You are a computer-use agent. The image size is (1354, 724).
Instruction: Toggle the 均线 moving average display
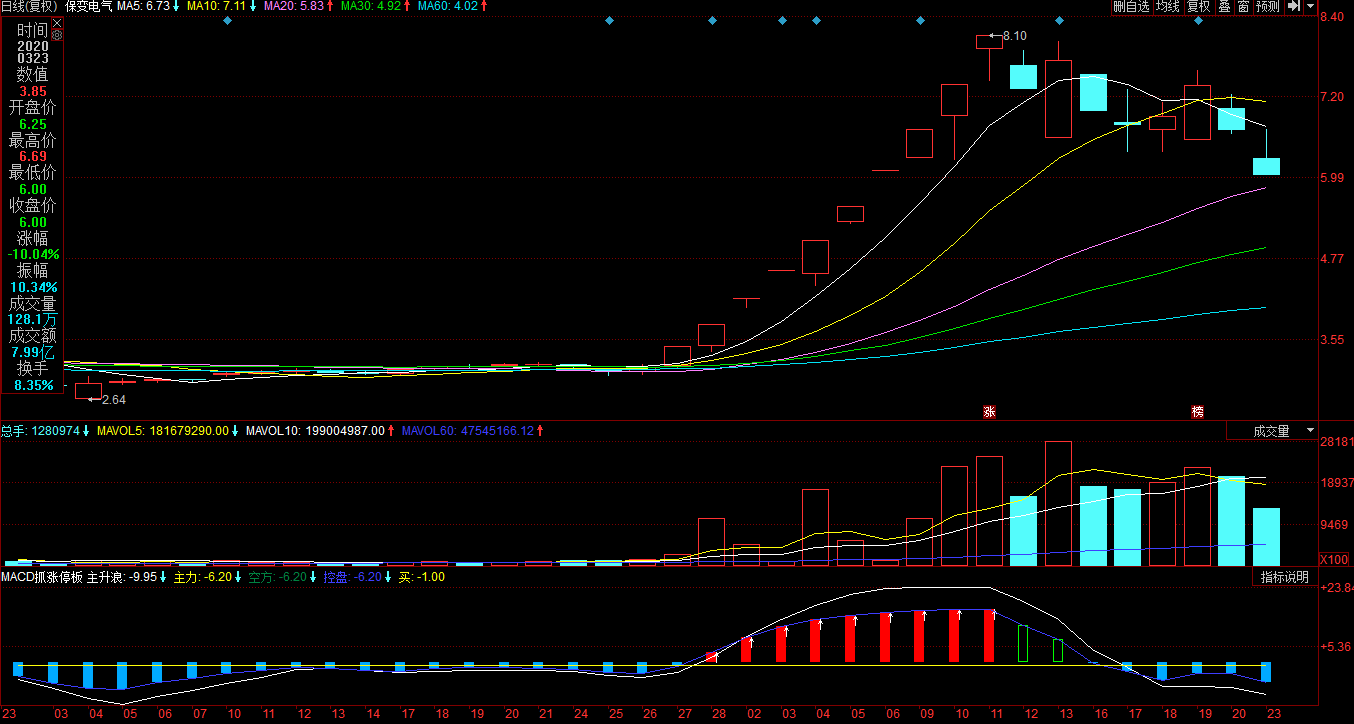pos(1167,6)
